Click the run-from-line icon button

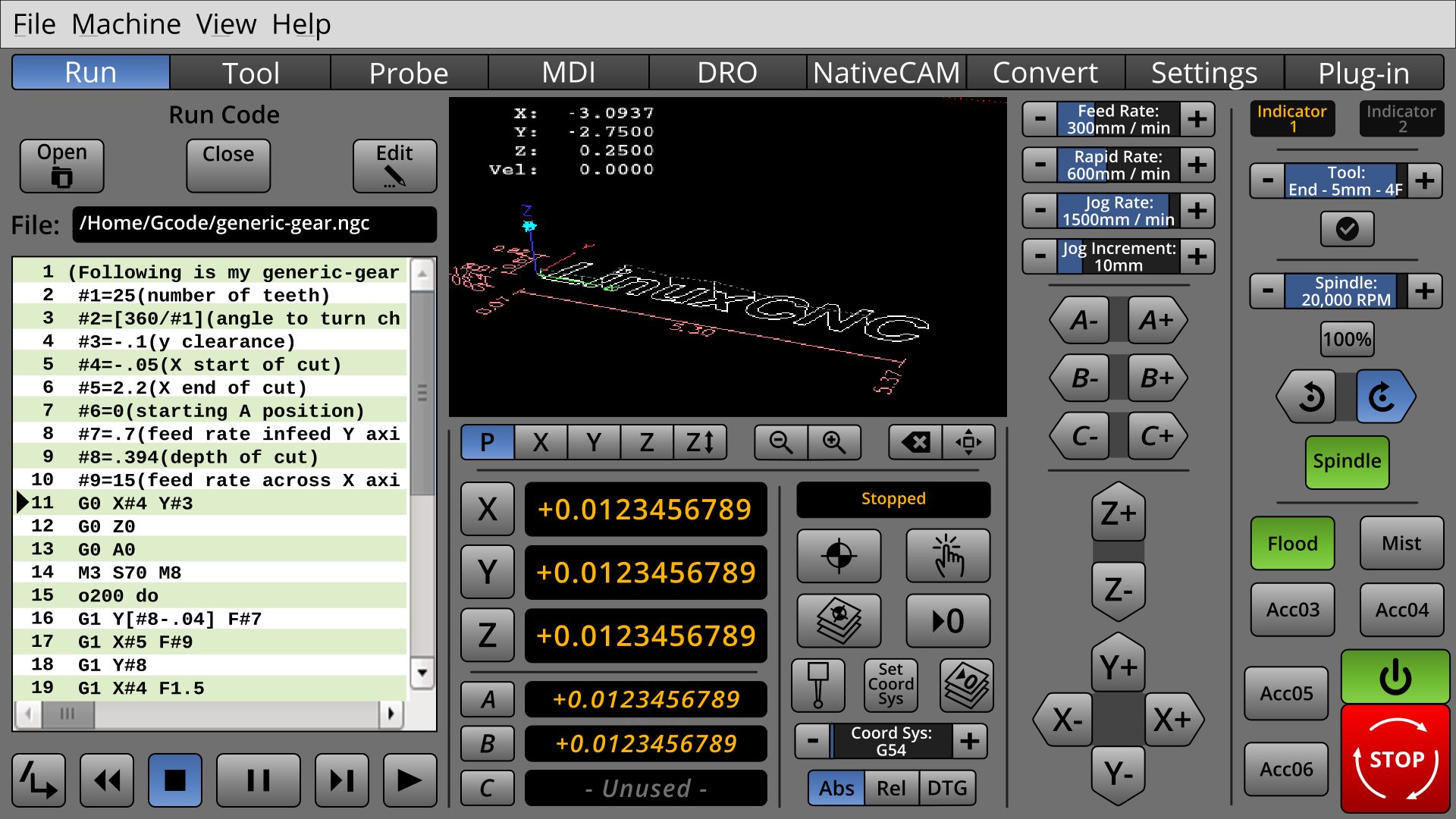pyautogui.click(x=39, y=780)
